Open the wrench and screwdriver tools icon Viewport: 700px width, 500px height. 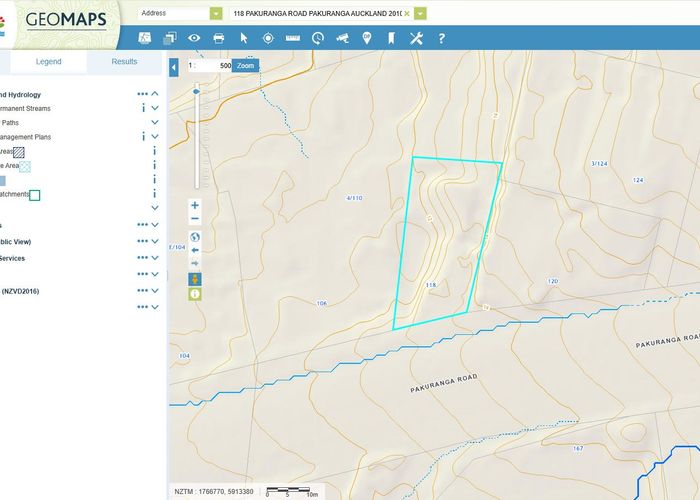tap(417, 38)
